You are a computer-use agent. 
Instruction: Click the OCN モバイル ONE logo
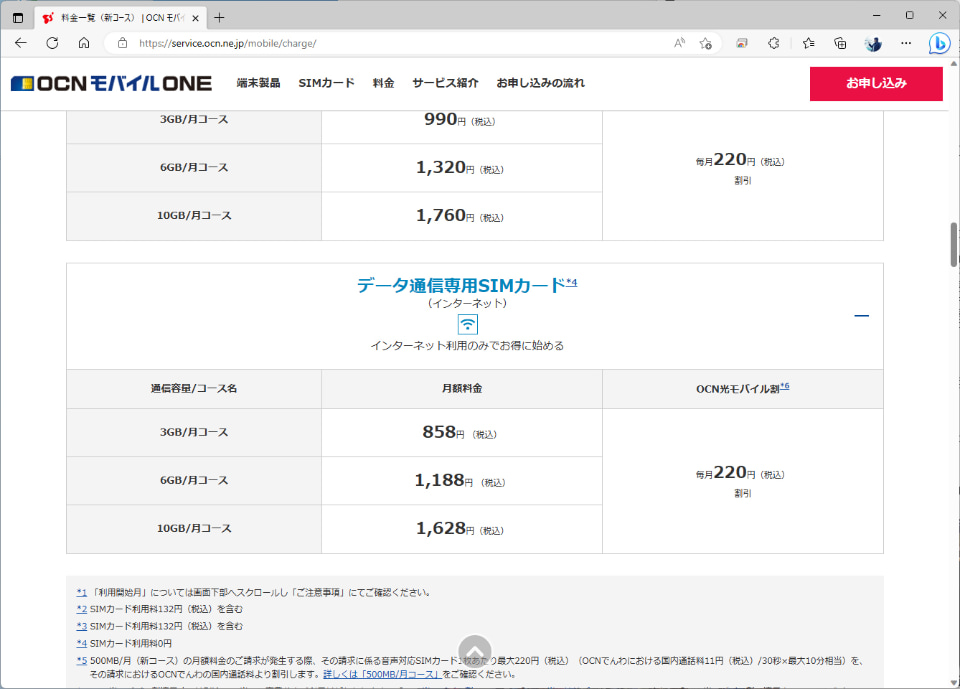tap(110, 83)
